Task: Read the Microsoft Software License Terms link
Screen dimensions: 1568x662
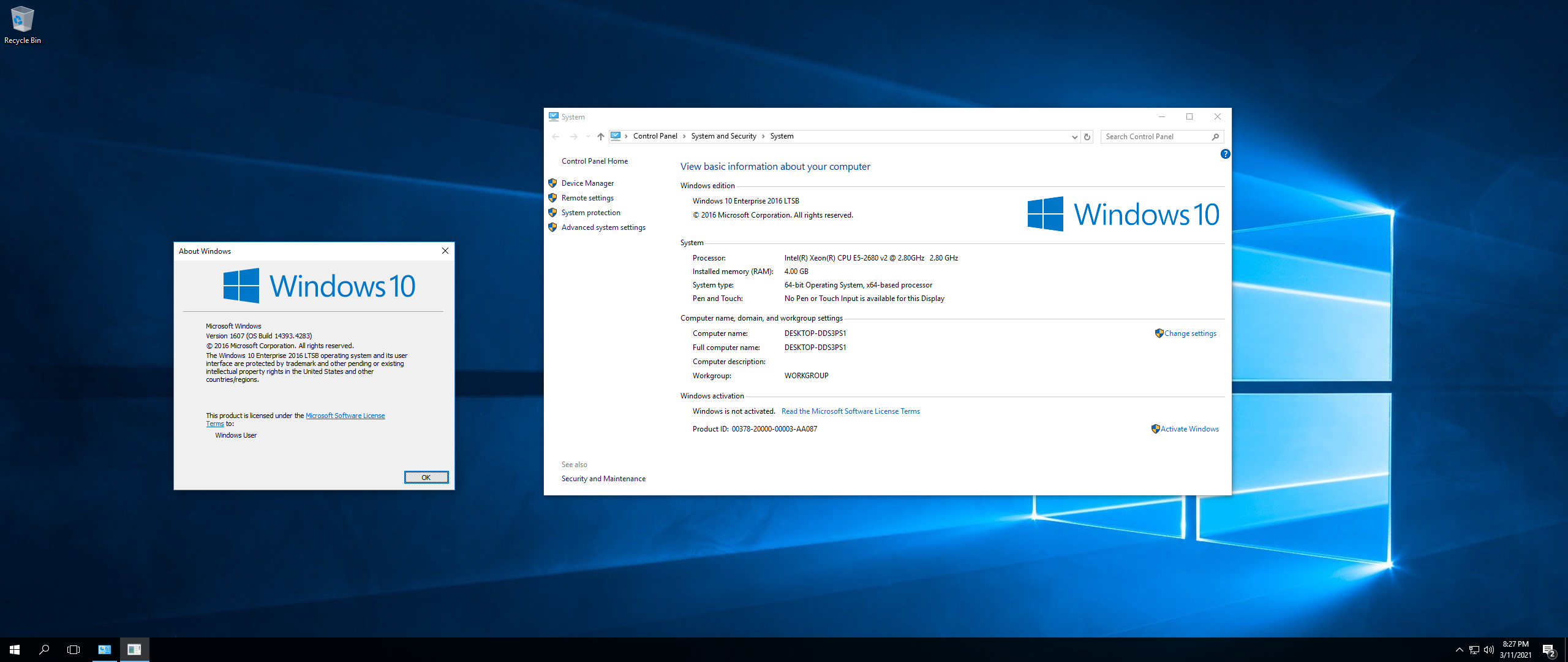Action: coord(851,411)
